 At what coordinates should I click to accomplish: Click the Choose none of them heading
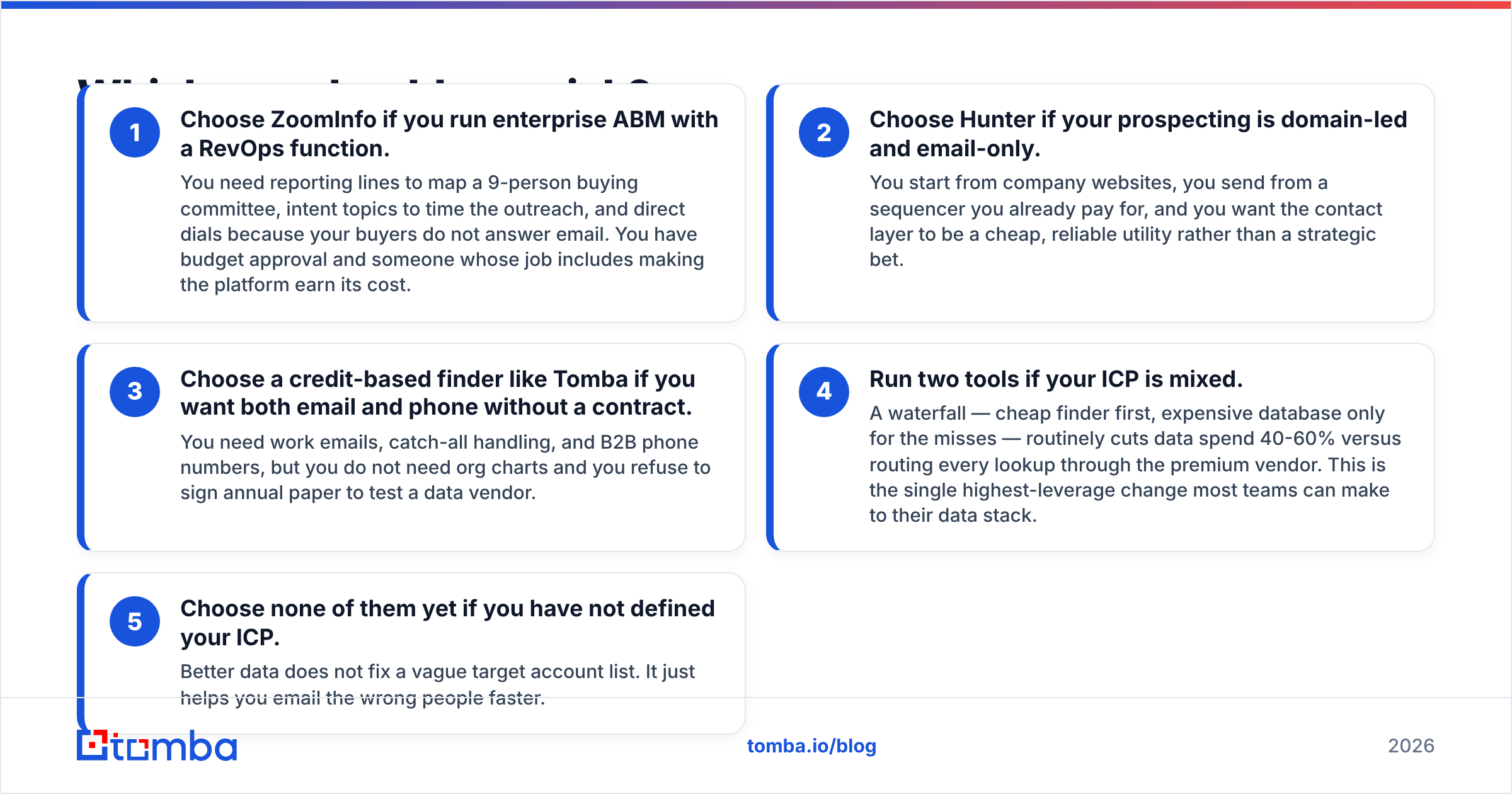point(447,623)
